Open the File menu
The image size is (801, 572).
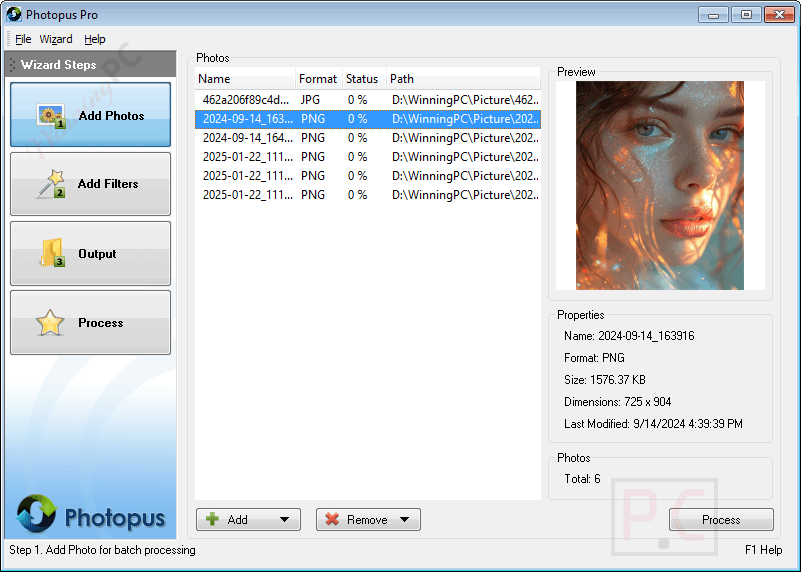[23, 39]
